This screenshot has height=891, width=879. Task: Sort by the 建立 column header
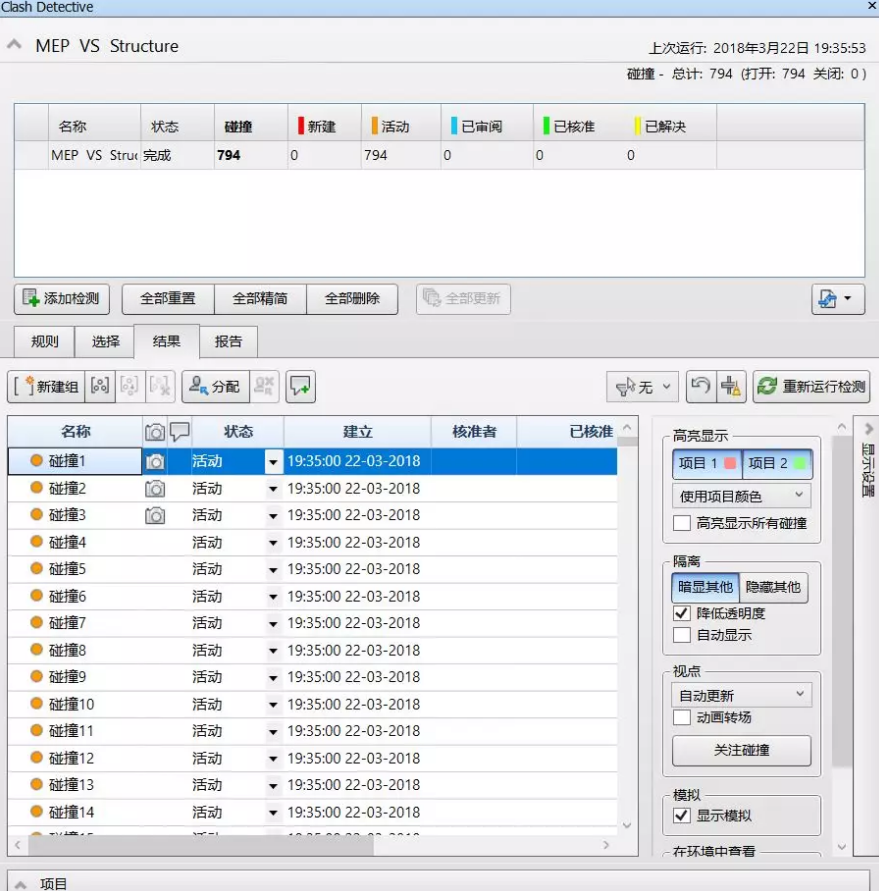357,432
